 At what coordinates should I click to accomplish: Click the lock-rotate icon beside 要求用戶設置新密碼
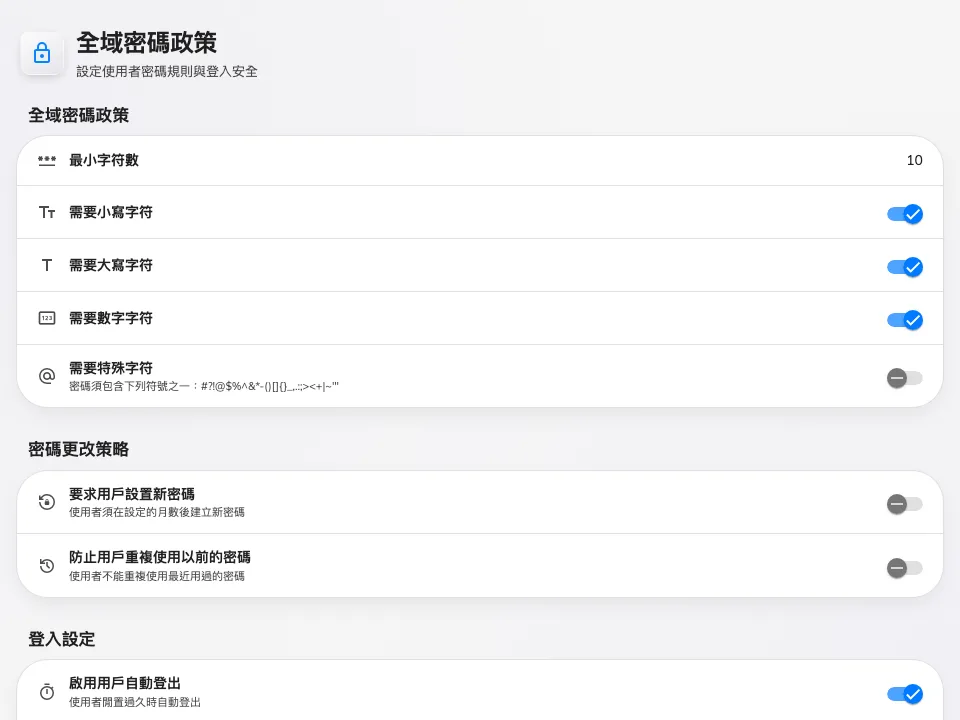point(47,502)
